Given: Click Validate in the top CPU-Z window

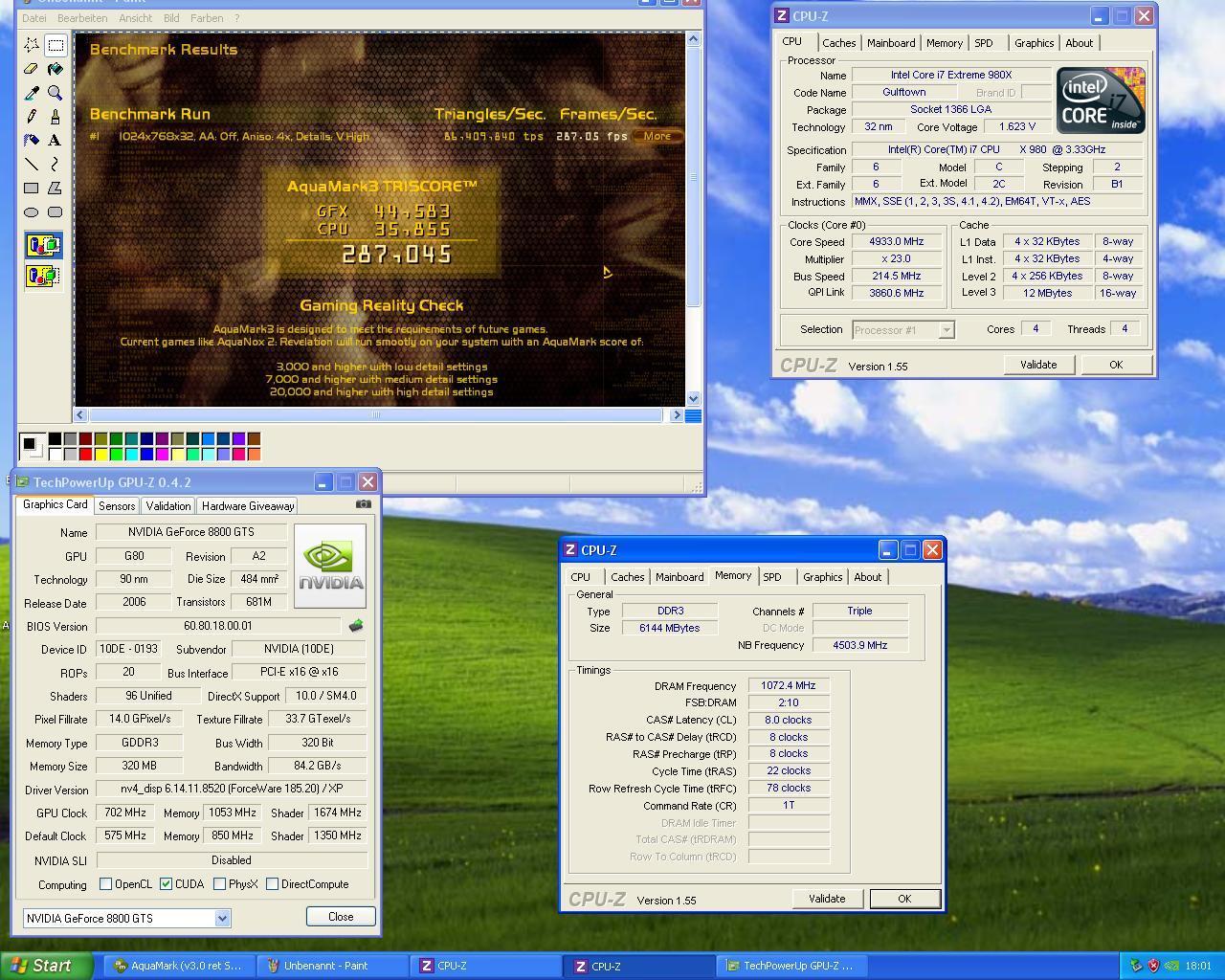Looking at the screenshot, I should 1038,365.
